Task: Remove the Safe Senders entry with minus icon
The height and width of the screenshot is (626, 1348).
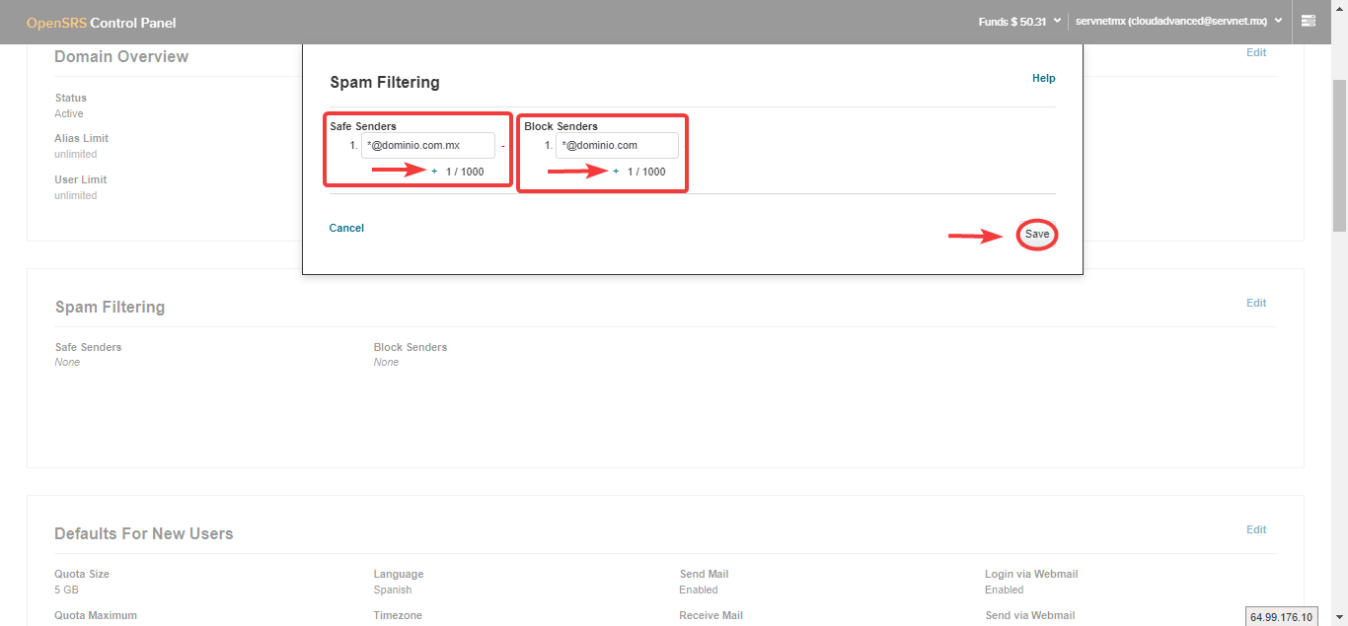Action: click(x=503, y=147)
